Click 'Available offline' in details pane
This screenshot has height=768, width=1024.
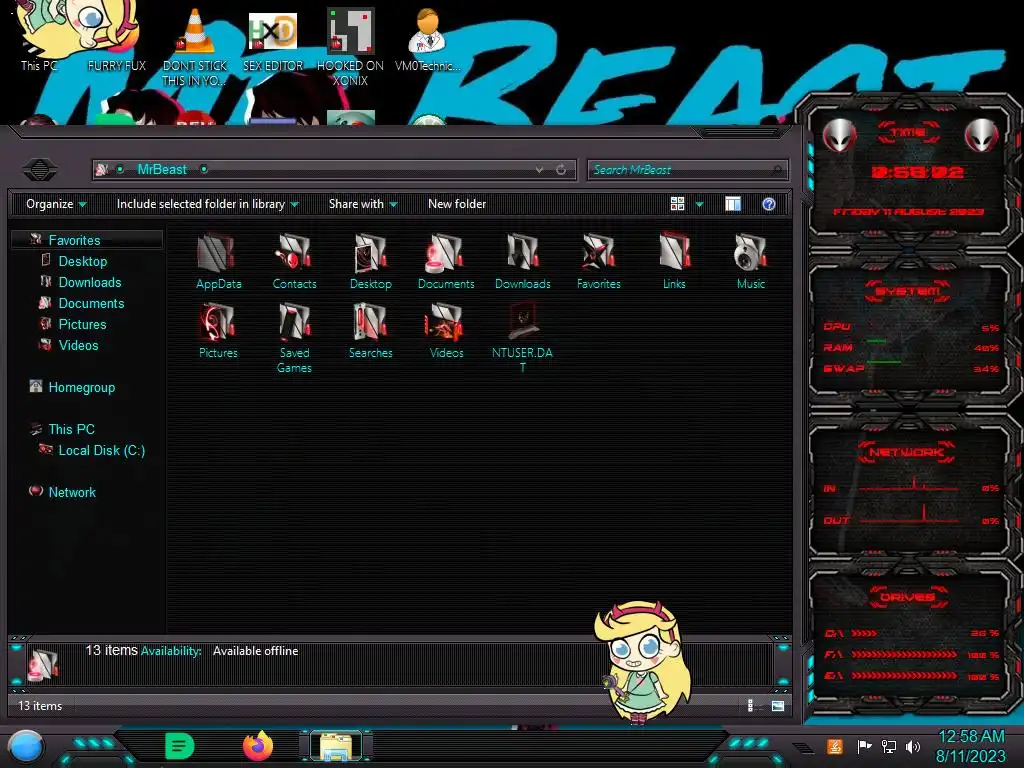click(255, 650)
